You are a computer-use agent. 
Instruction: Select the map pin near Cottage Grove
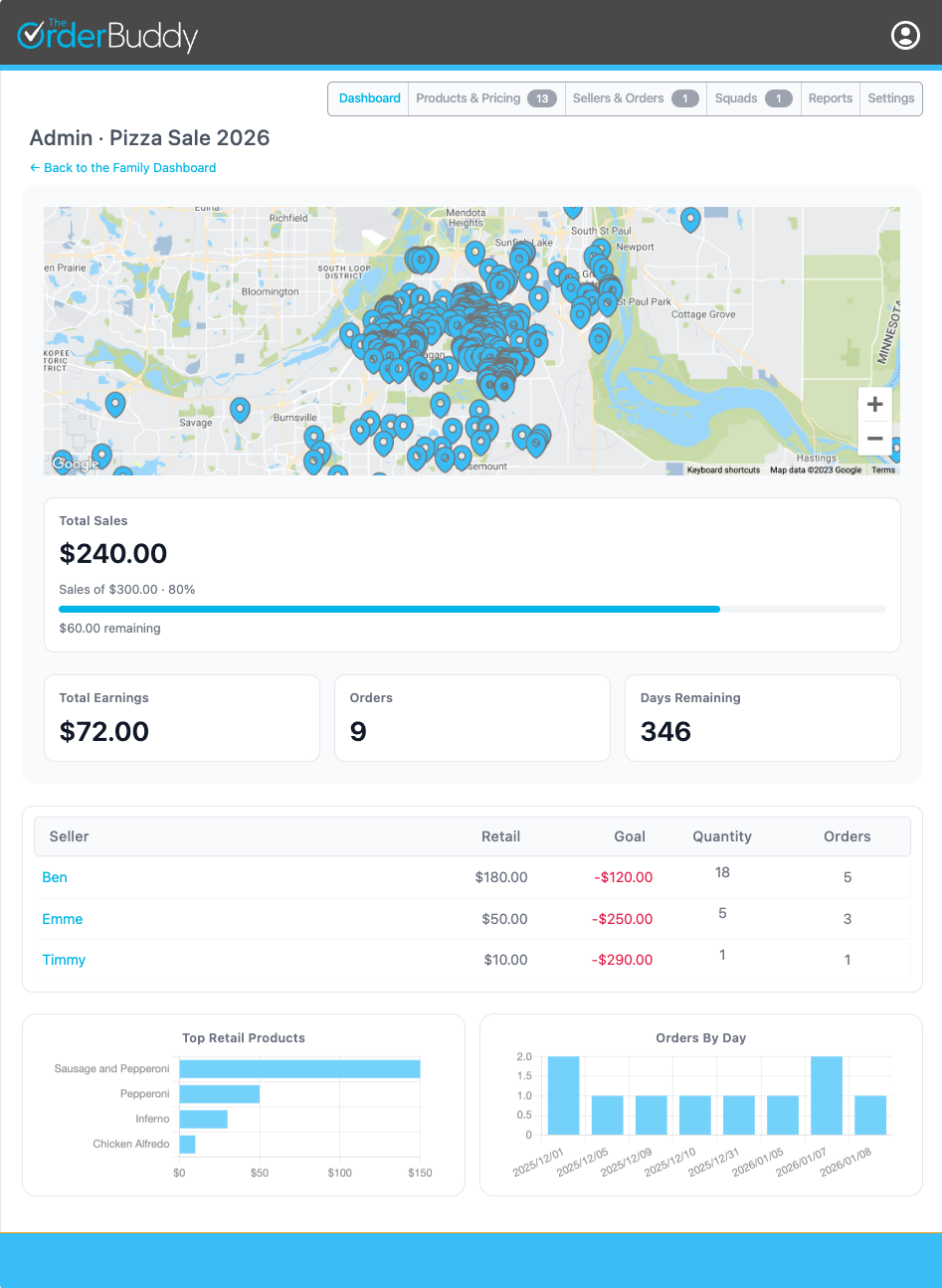click(x=598, y=339)
